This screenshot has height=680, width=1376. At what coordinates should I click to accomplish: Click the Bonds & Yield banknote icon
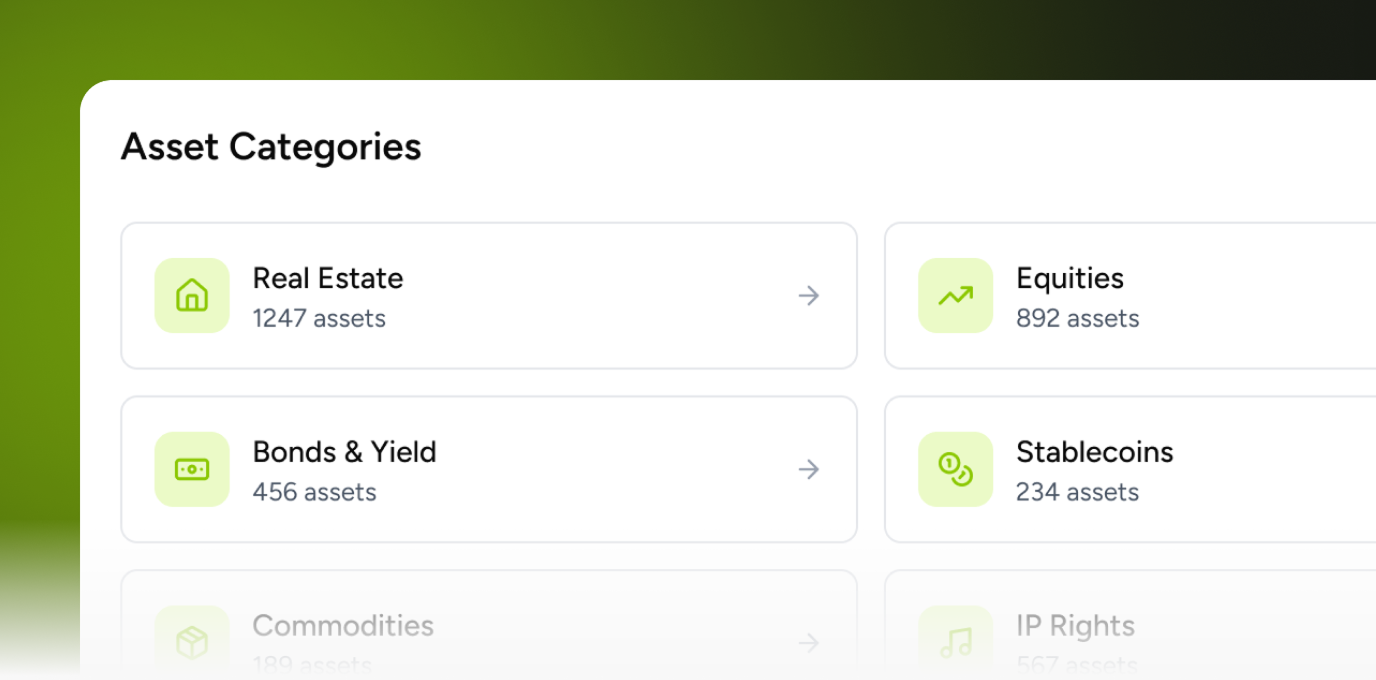(x=192, y=469)
